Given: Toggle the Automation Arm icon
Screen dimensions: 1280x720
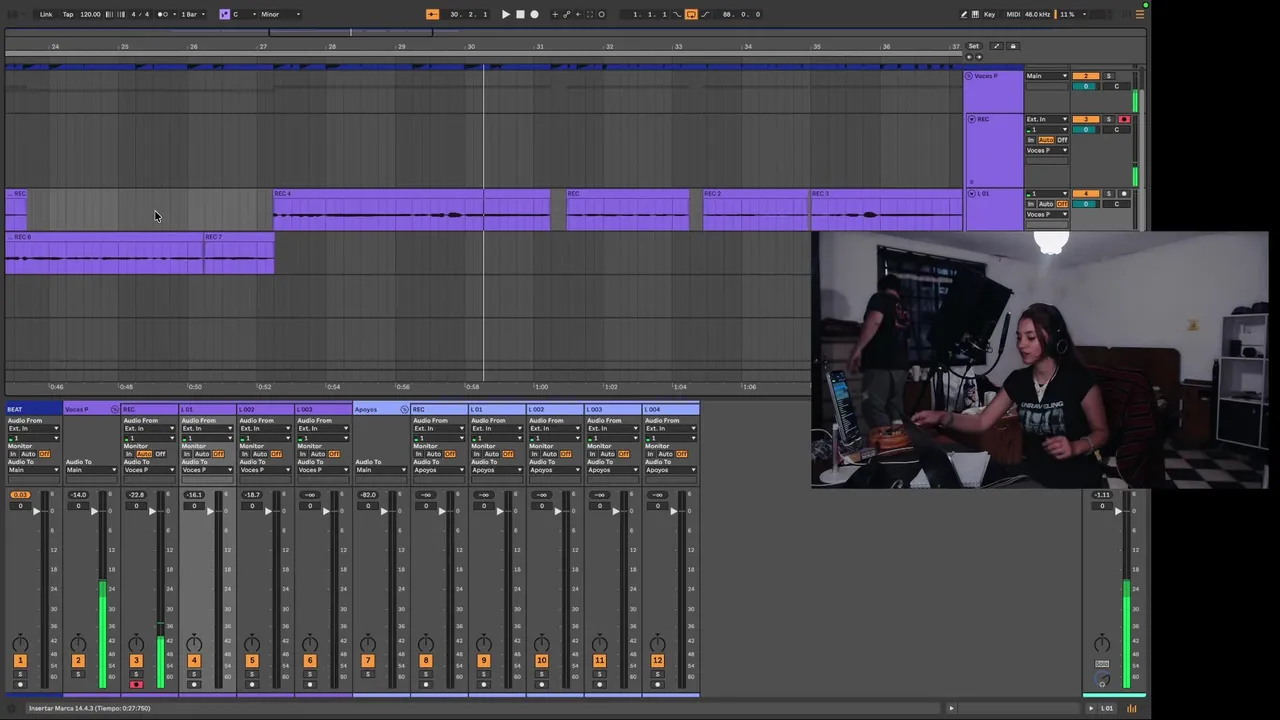Looking at the screenshot, I should (567, 14).
